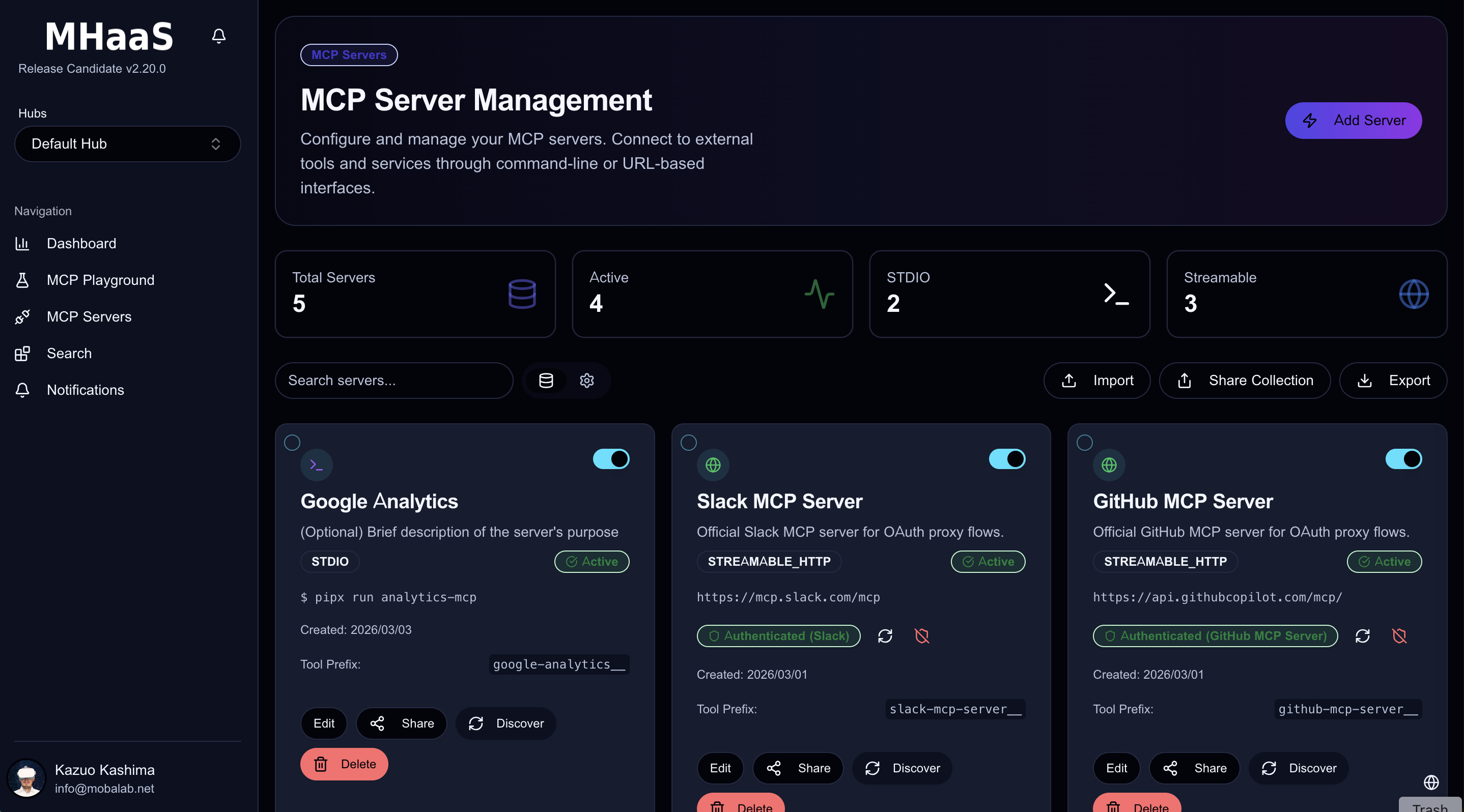Click the https://mcp.slack.com/mcp URL

pos(789,597)
